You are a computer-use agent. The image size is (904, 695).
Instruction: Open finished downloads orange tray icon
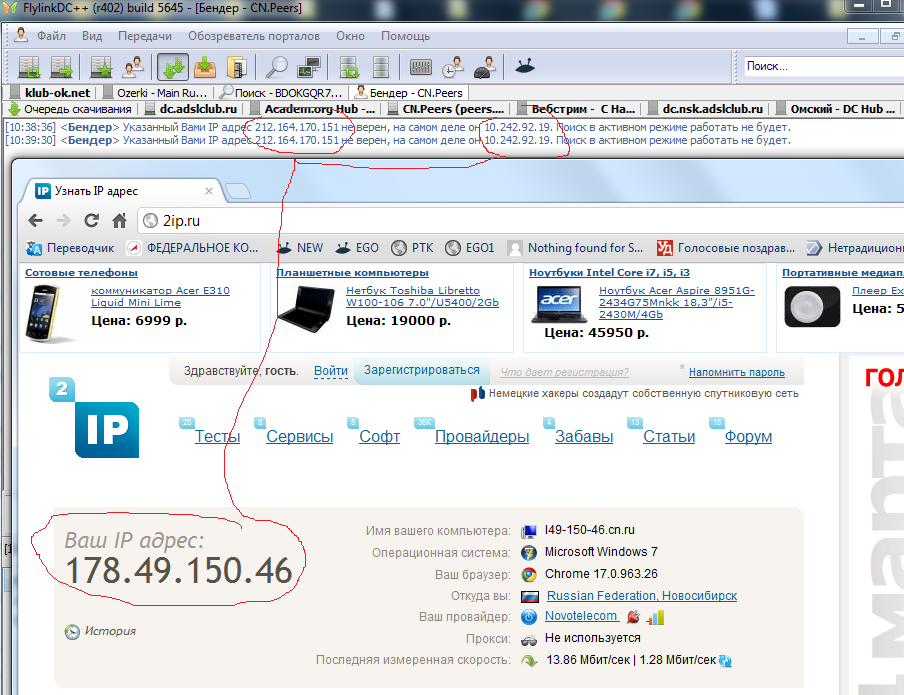tap(205, 67)
